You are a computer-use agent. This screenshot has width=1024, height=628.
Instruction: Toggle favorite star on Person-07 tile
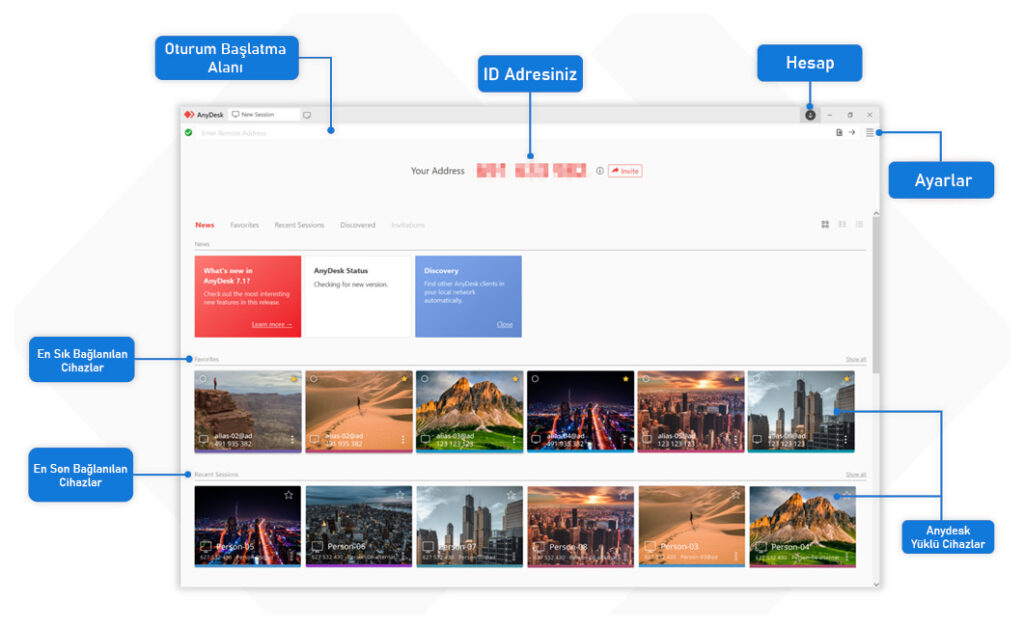point(511,494)
